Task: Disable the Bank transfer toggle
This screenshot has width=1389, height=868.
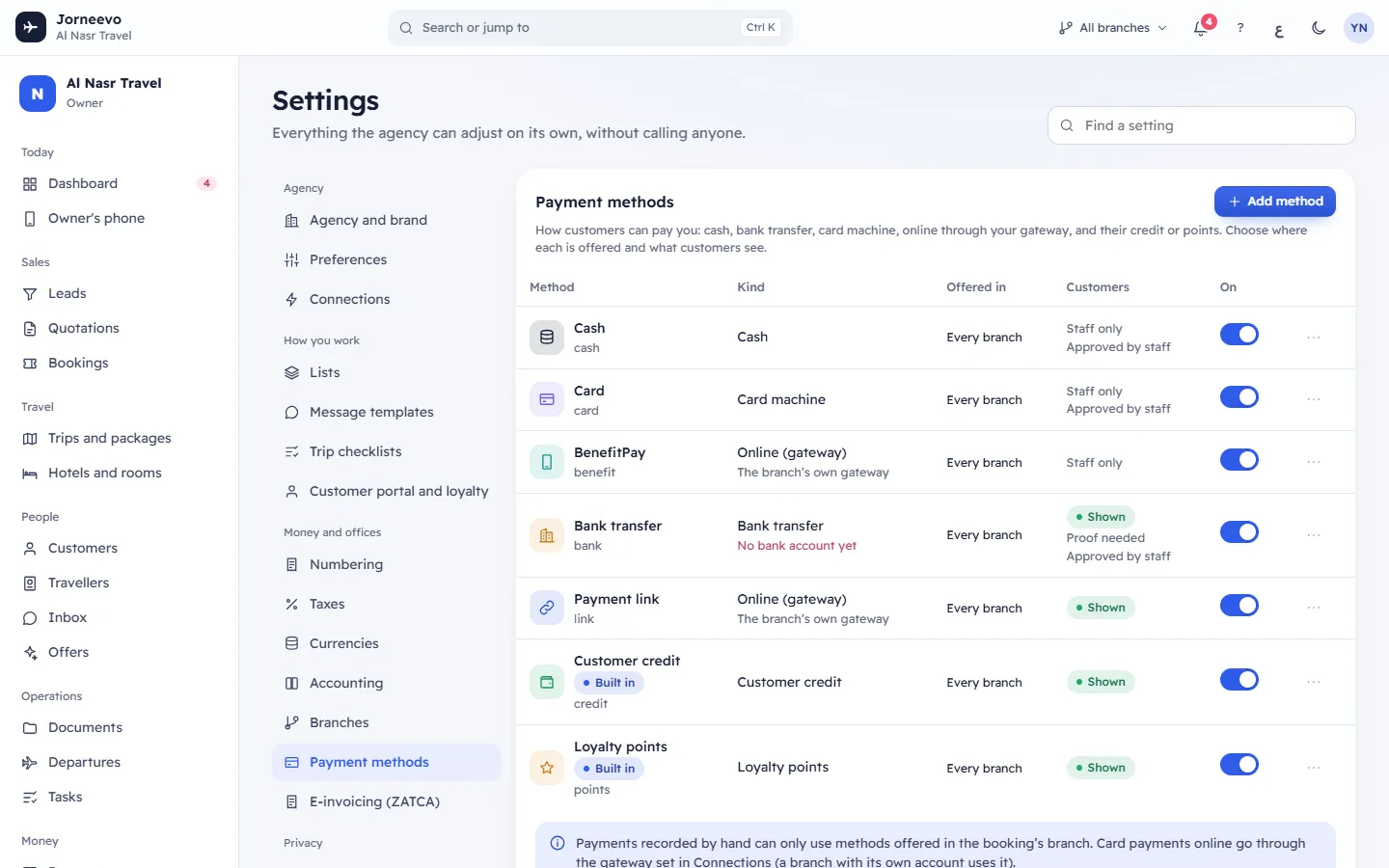Action: [x=1239, y=532]
